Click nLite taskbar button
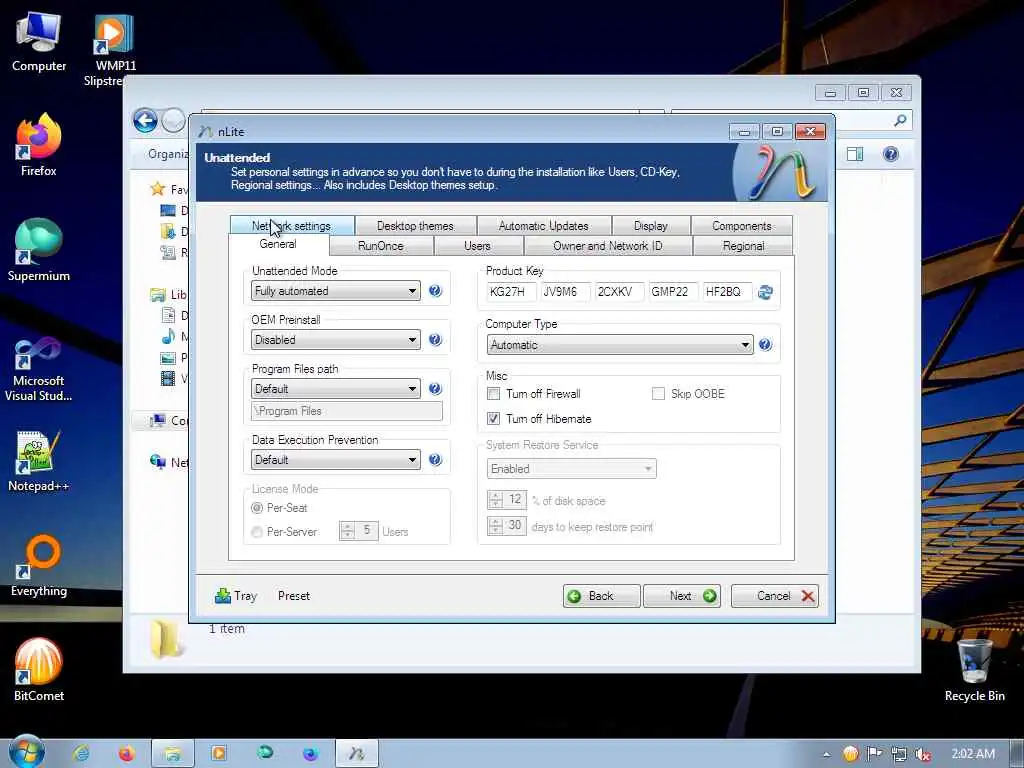Viewport: 1024px width, 768px height. [x=357, y=754]
